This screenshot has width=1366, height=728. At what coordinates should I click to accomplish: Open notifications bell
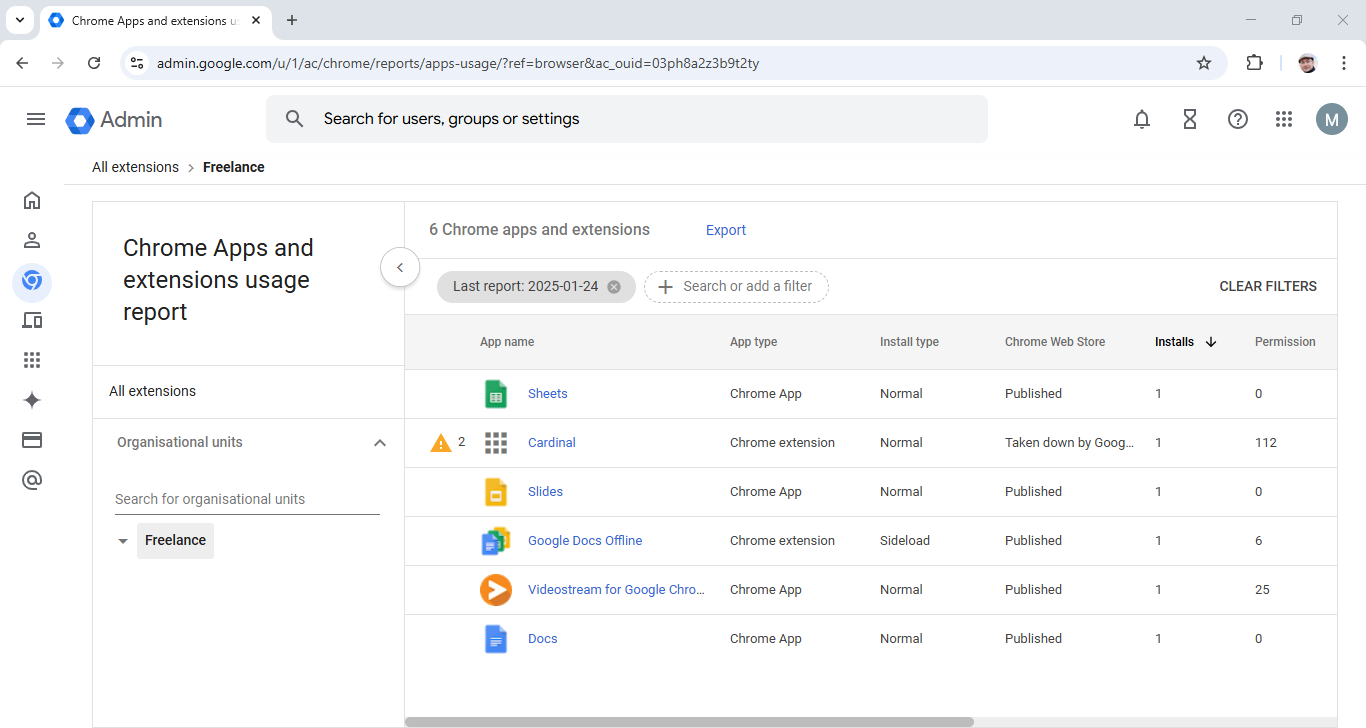[1142, 119]
